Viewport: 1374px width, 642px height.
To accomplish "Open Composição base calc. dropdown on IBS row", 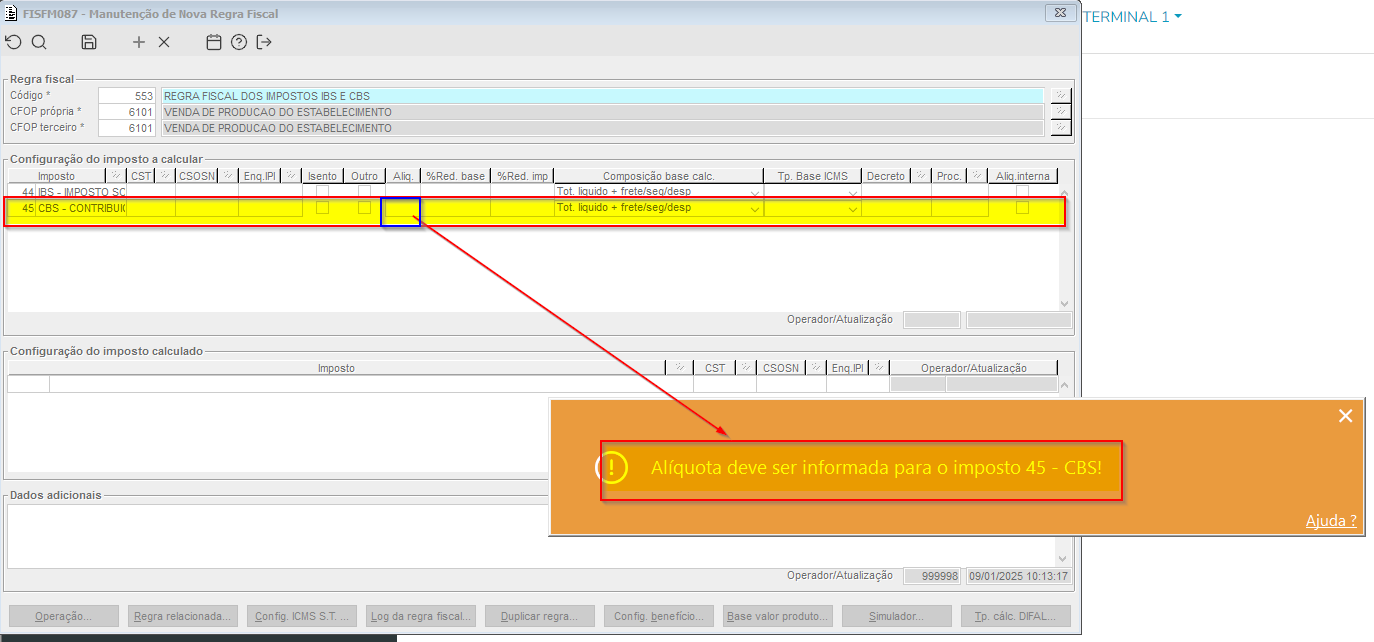I will [x=755, y=192].
